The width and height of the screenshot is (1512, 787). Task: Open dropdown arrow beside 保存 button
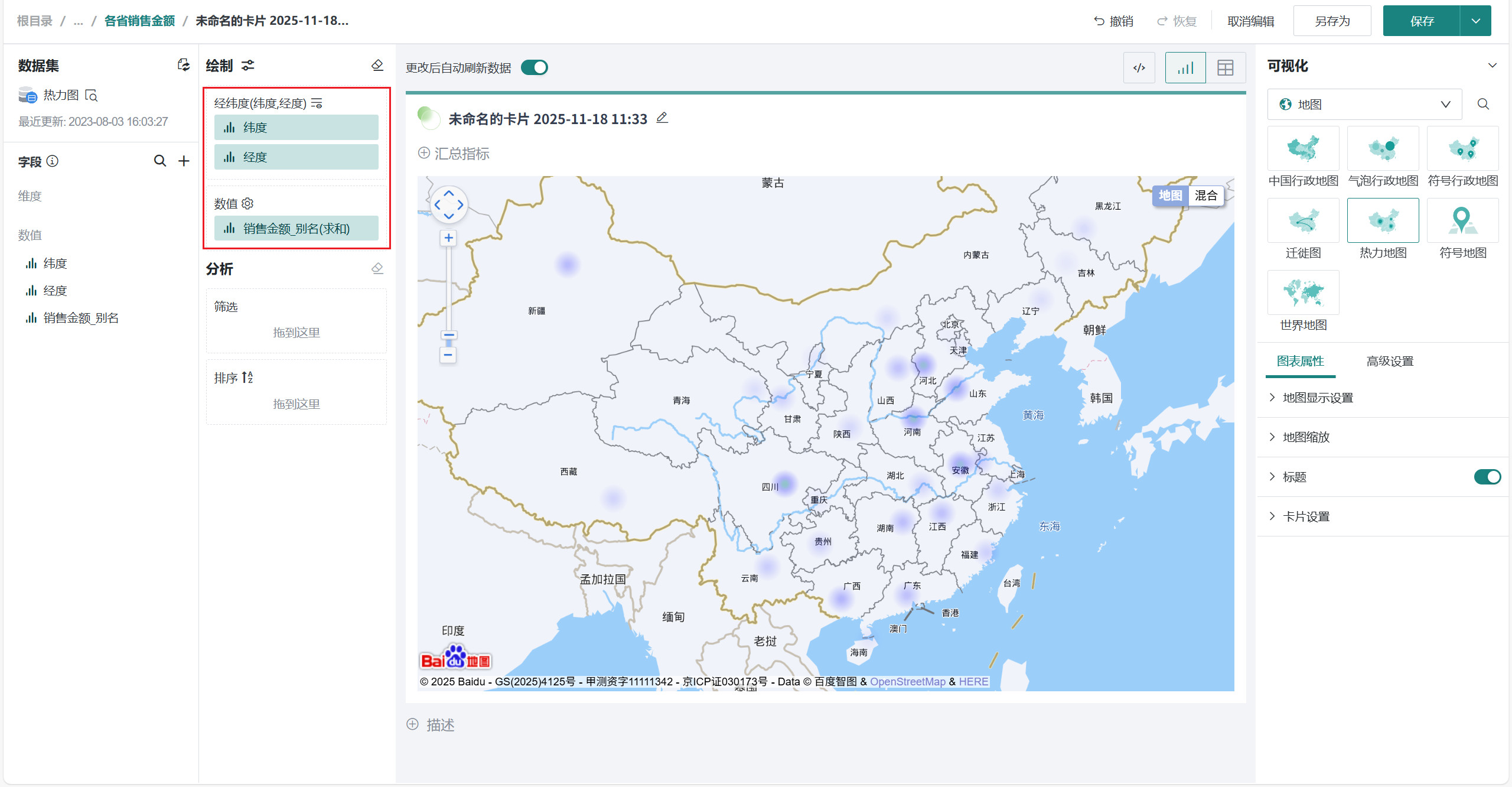click(x=1475, y=21)
